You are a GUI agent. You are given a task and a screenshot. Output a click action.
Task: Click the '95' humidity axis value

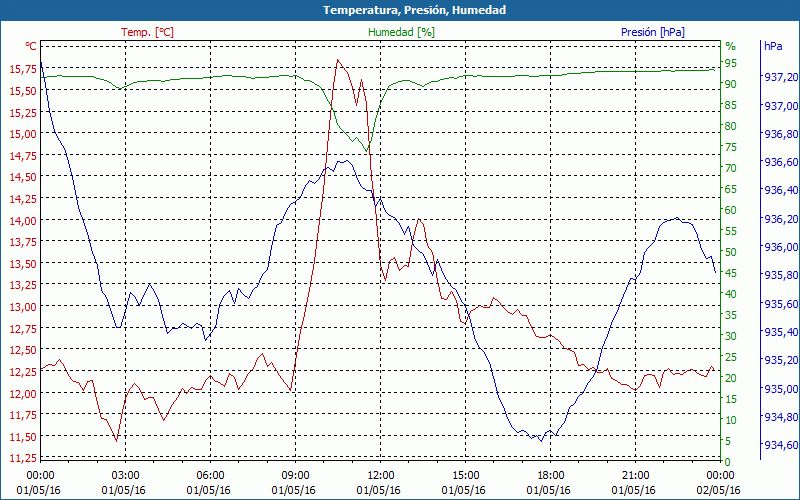coord(731,63)
